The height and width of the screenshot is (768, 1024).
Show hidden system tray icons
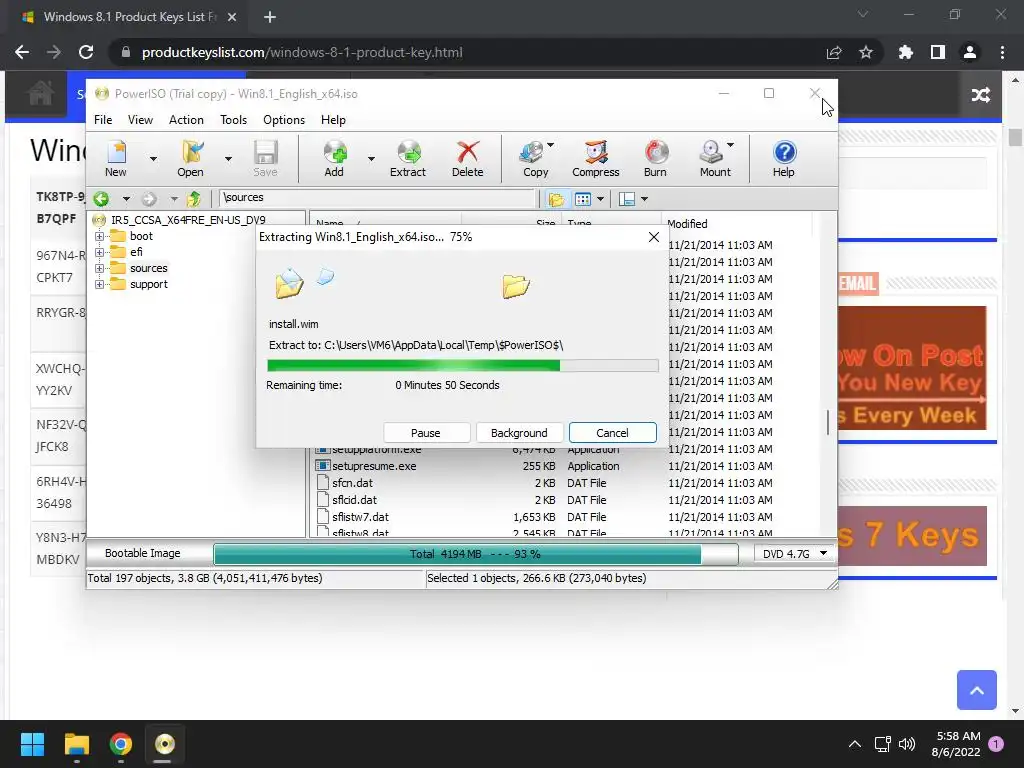point(854,744)
